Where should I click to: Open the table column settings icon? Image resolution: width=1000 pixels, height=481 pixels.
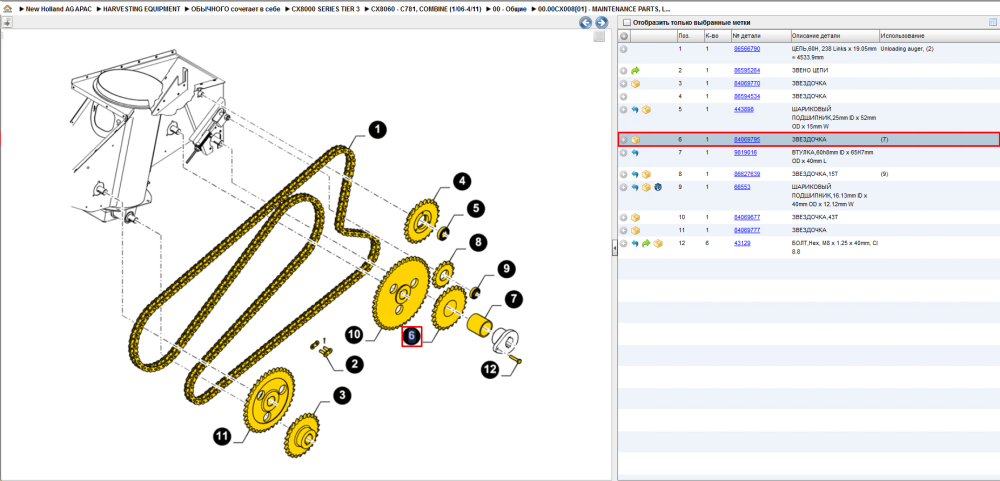point(992,23)
